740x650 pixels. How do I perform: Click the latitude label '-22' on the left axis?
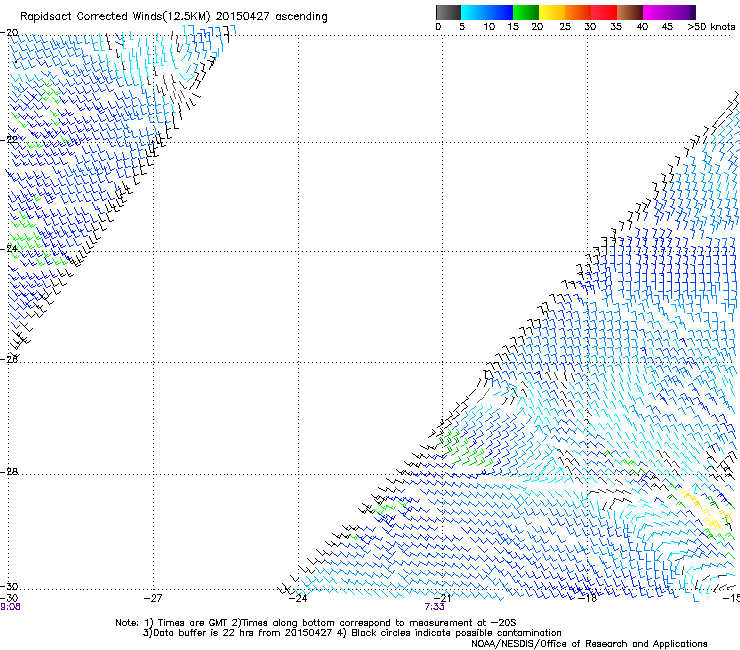[9, 140]
